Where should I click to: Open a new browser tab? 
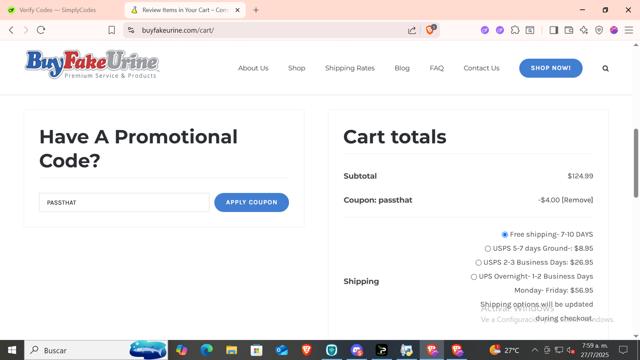[x=256, y=10]
